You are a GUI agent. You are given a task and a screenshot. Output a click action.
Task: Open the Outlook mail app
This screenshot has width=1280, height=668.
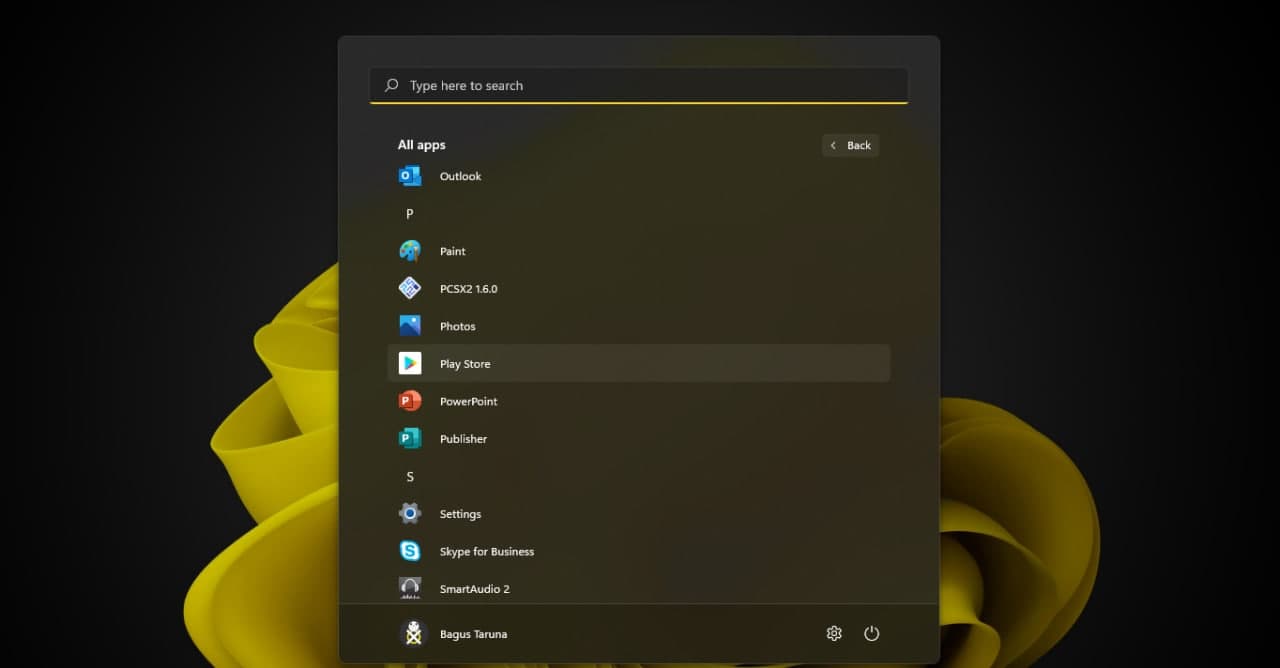460,176
